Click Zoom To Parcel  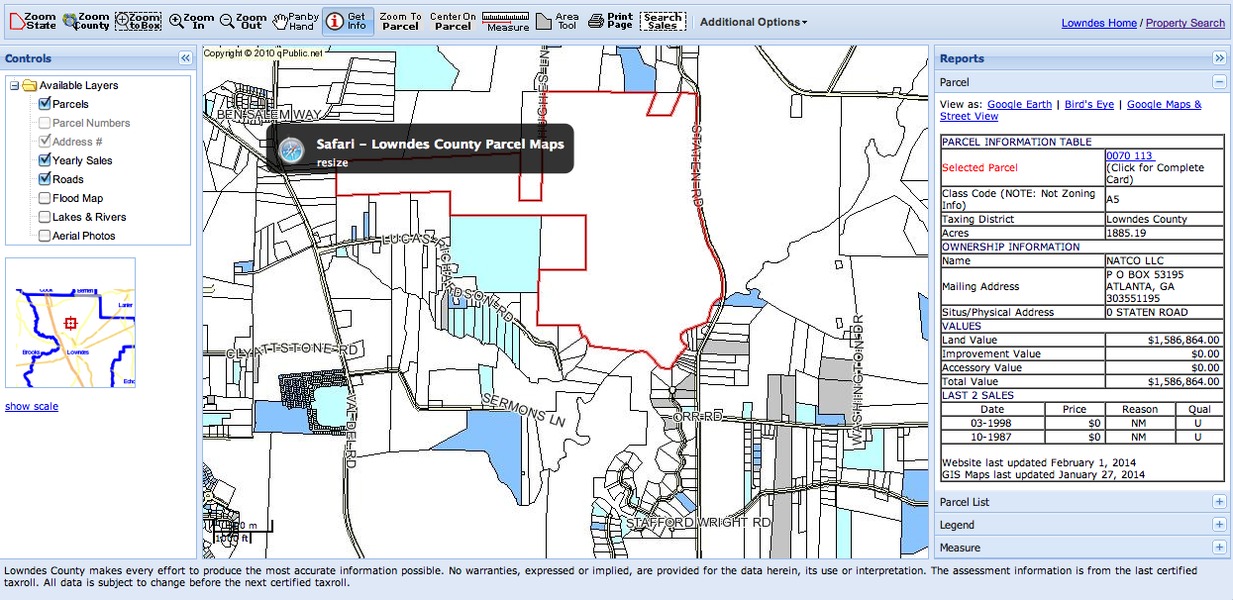click(x=401, y=21)
